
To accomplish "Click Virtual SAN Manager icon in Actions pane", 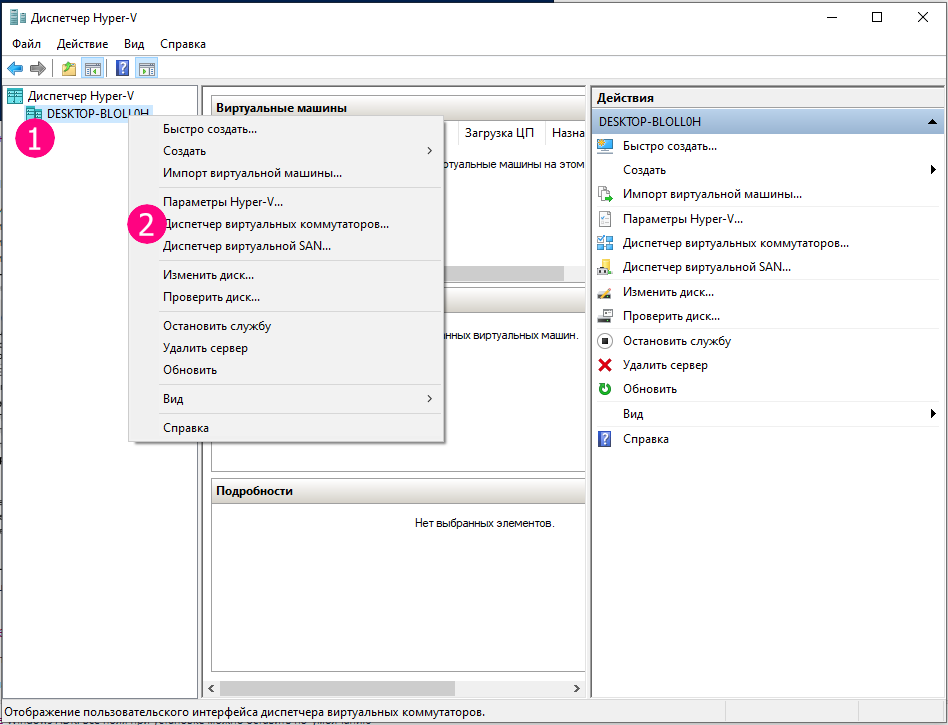I will 605,267.
